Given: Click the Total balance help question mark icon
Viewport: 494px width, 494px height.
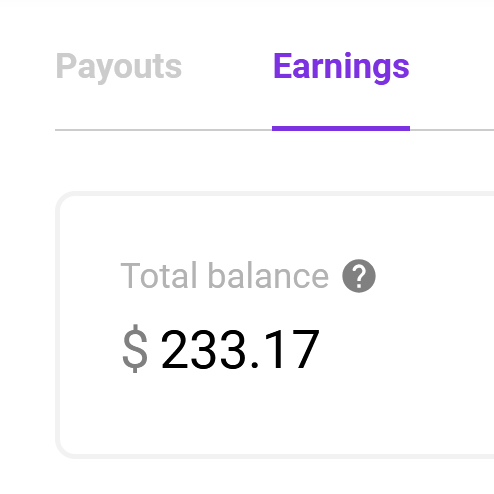Looking at the screenshot, I should 359,276.
